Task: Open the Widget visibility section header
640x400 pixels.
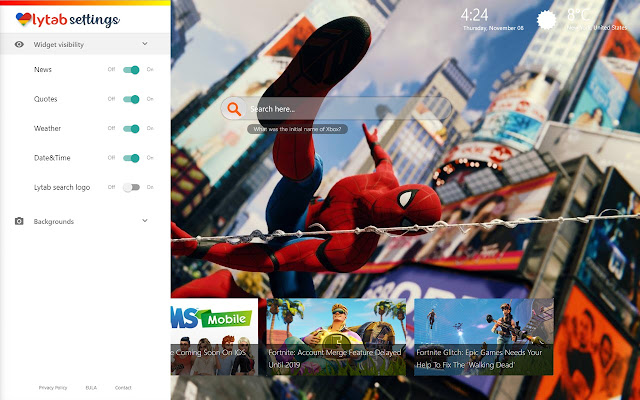Action: pyautogui.click(x=85, y=44)
